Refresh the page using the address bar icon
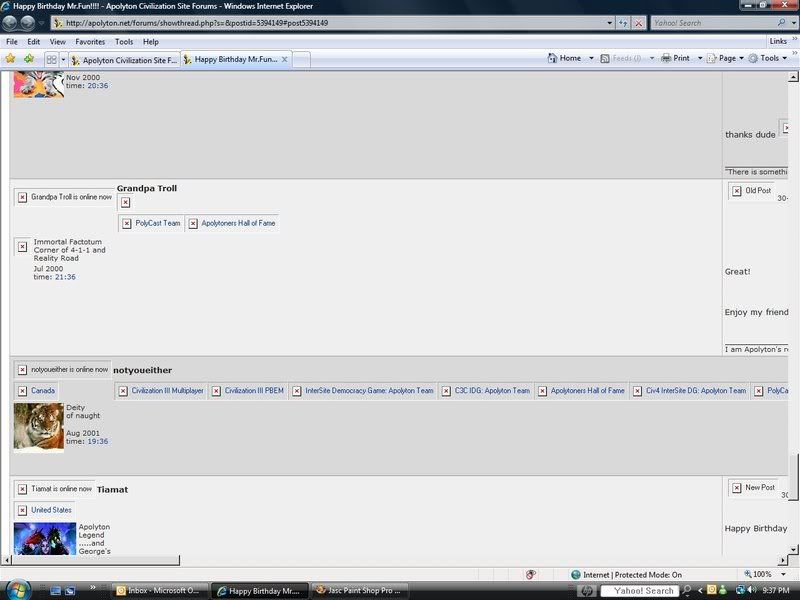Viewport: 800px width, 600px height. click(x=623, y=23)
